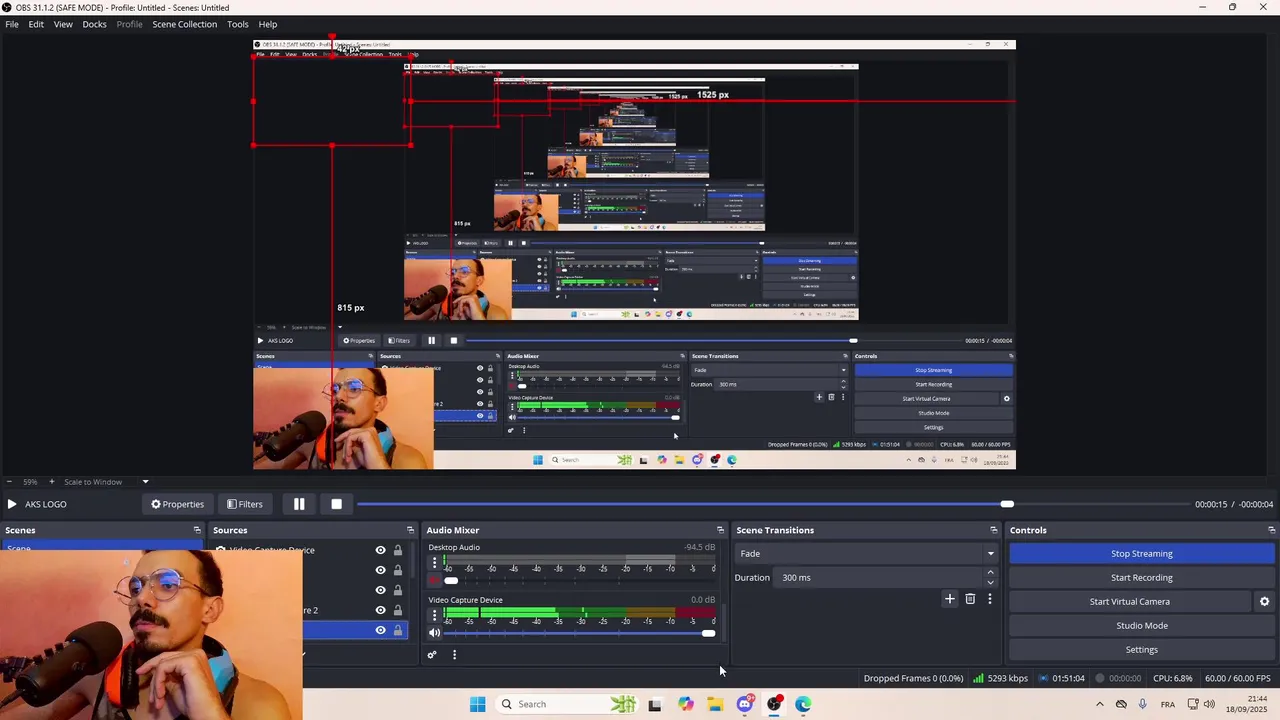Open the volume and network tray flyout
The height and width of the screenshot is (720, 1280).
(1200, 704)
